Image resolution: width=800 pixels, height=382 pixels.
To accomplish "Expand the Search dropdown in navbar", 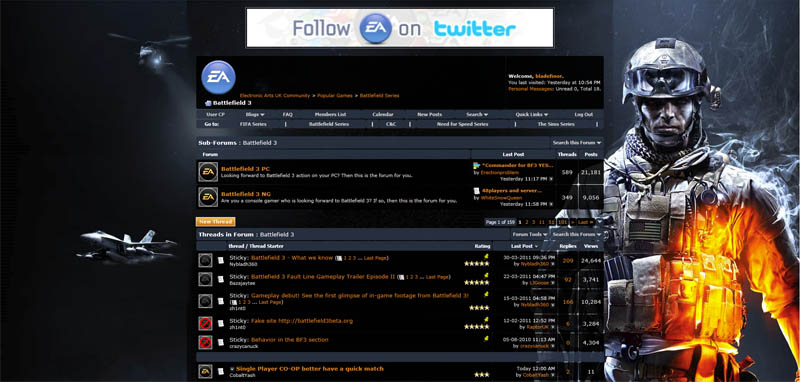I will tap(477, 114).
